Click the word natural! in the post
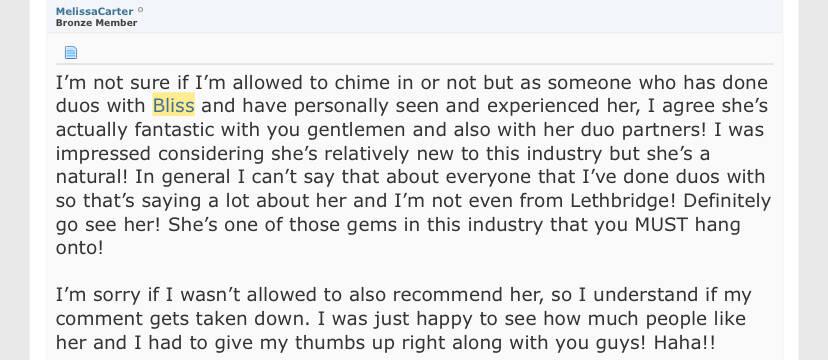Image resolution: width=828 pixels, height=360 pixels. click(92, 177)
